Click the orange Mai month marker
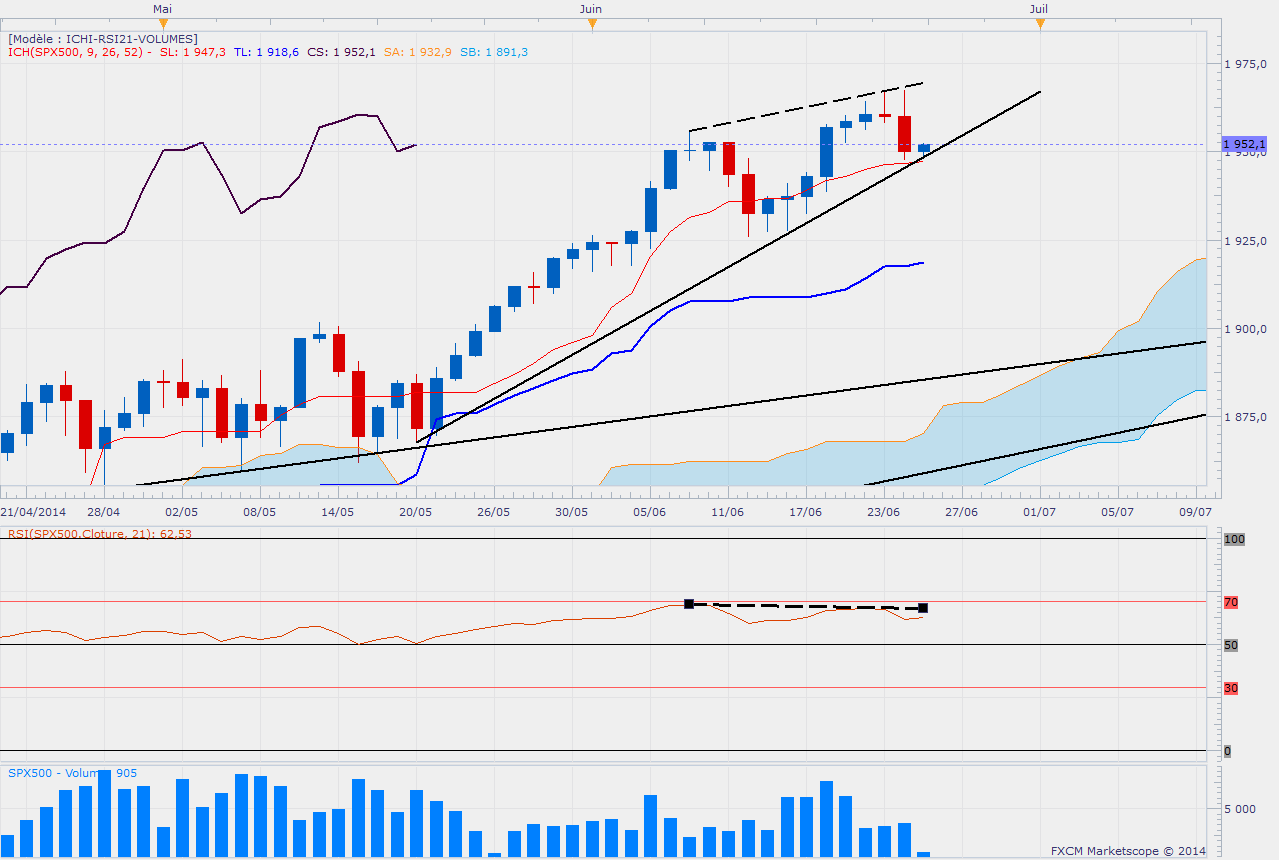 (164, 23)
